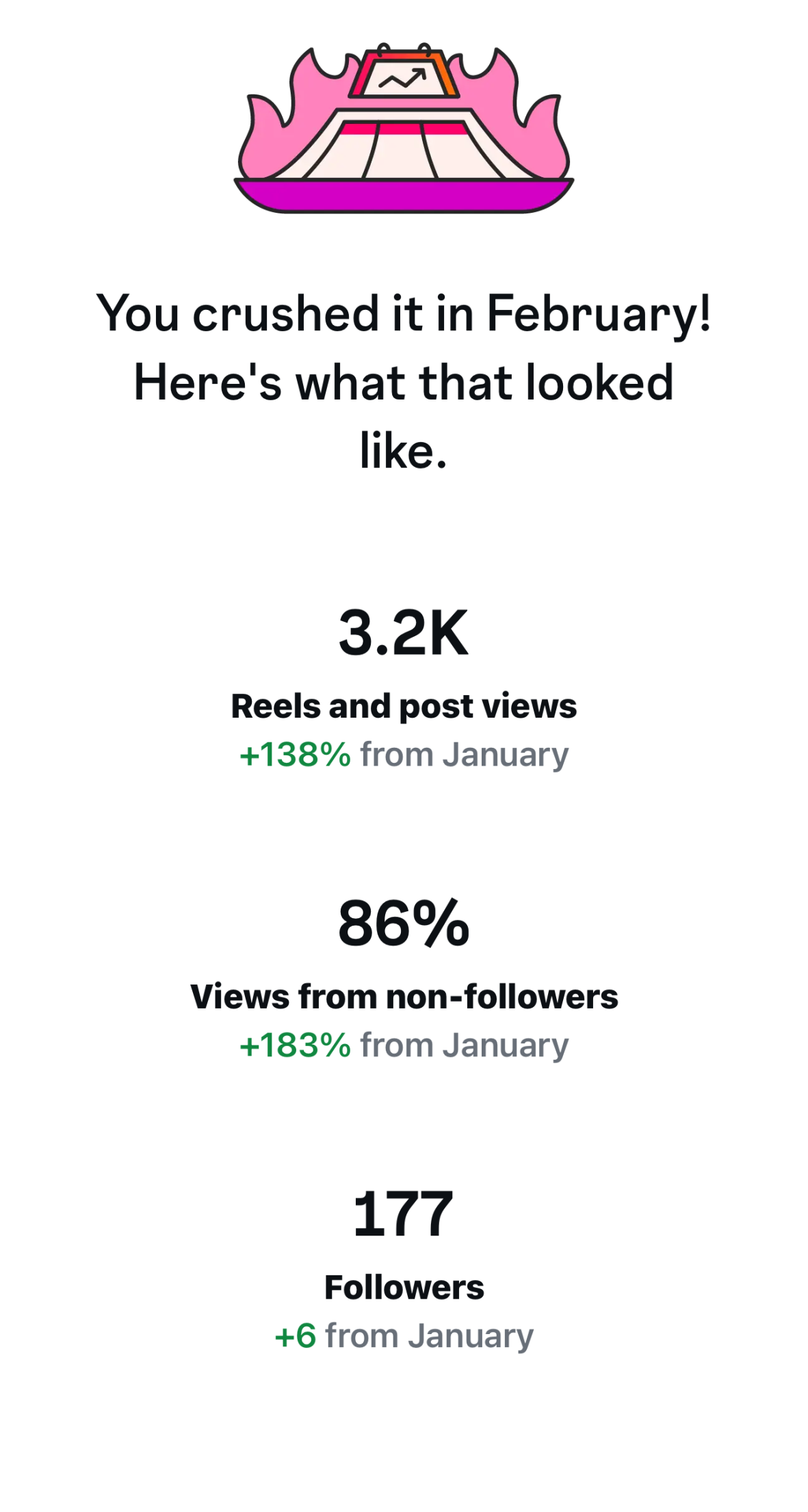Tap "from January" under Views from non-followers
Viewport: 808px width, 1512px height.
coord(465,1045)
